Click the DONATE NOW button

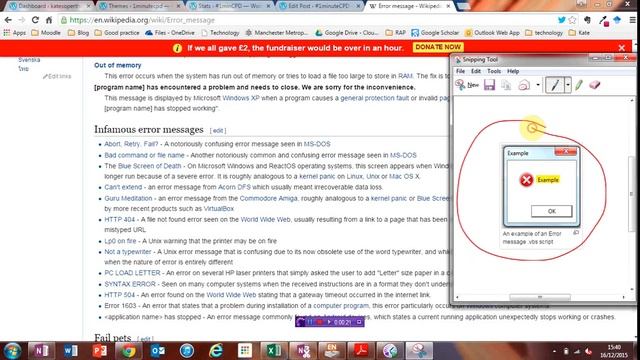point(438,47)
